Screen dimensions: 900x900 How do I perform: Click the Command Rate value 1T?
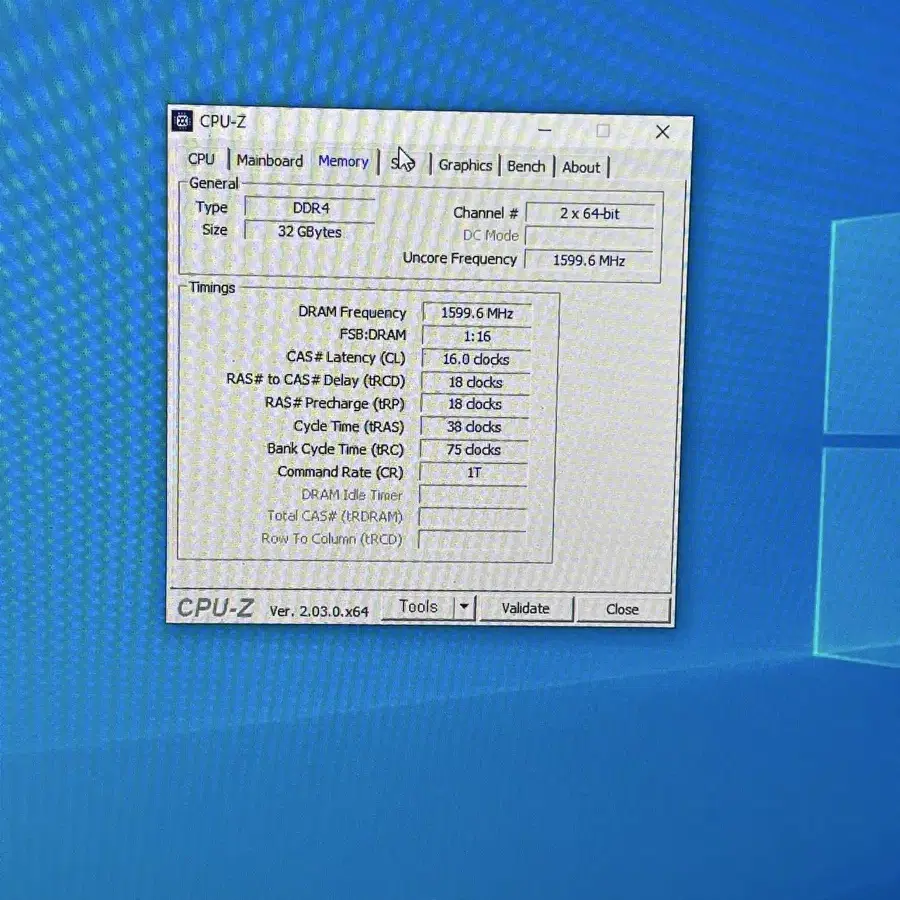474,472
